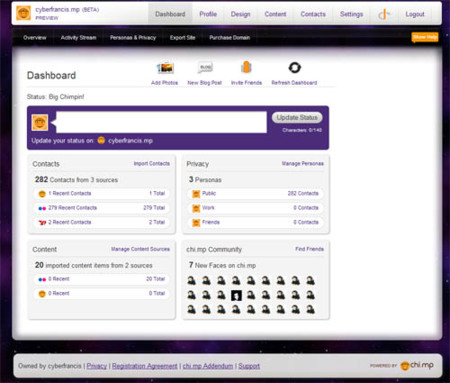450x383 pixels.
Task: Open Personas & Privacy sub-navigation item
Action: coord(133,37)
